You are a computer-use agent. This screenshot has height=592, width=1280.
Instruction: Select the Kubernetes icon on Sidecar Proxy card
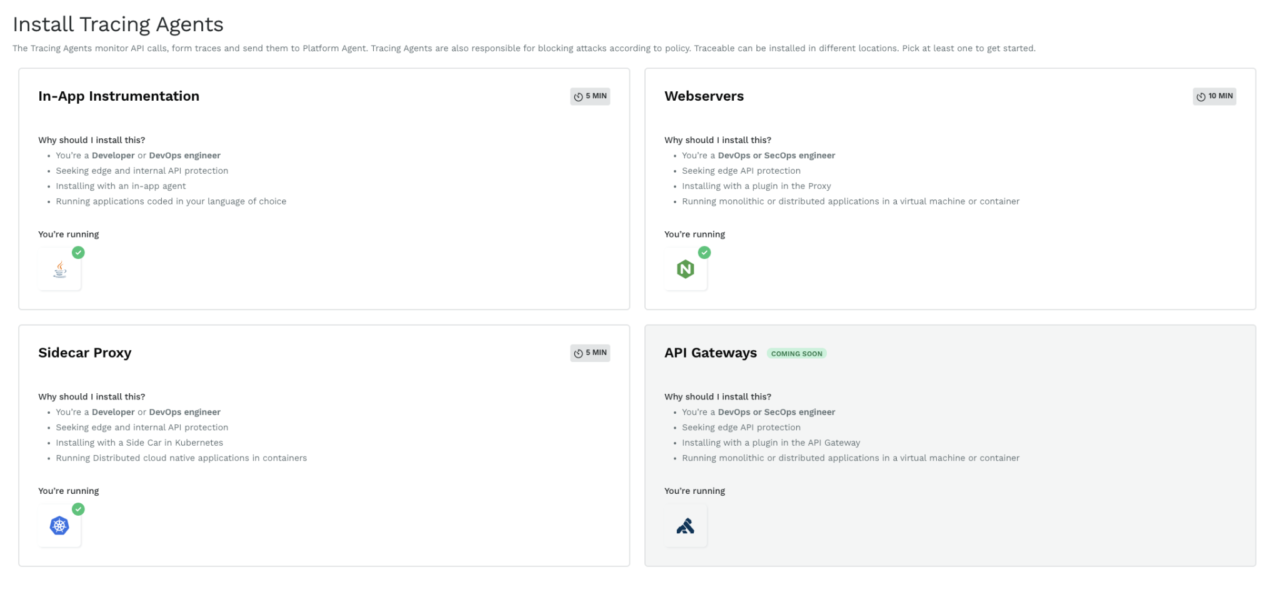[60, 524]
